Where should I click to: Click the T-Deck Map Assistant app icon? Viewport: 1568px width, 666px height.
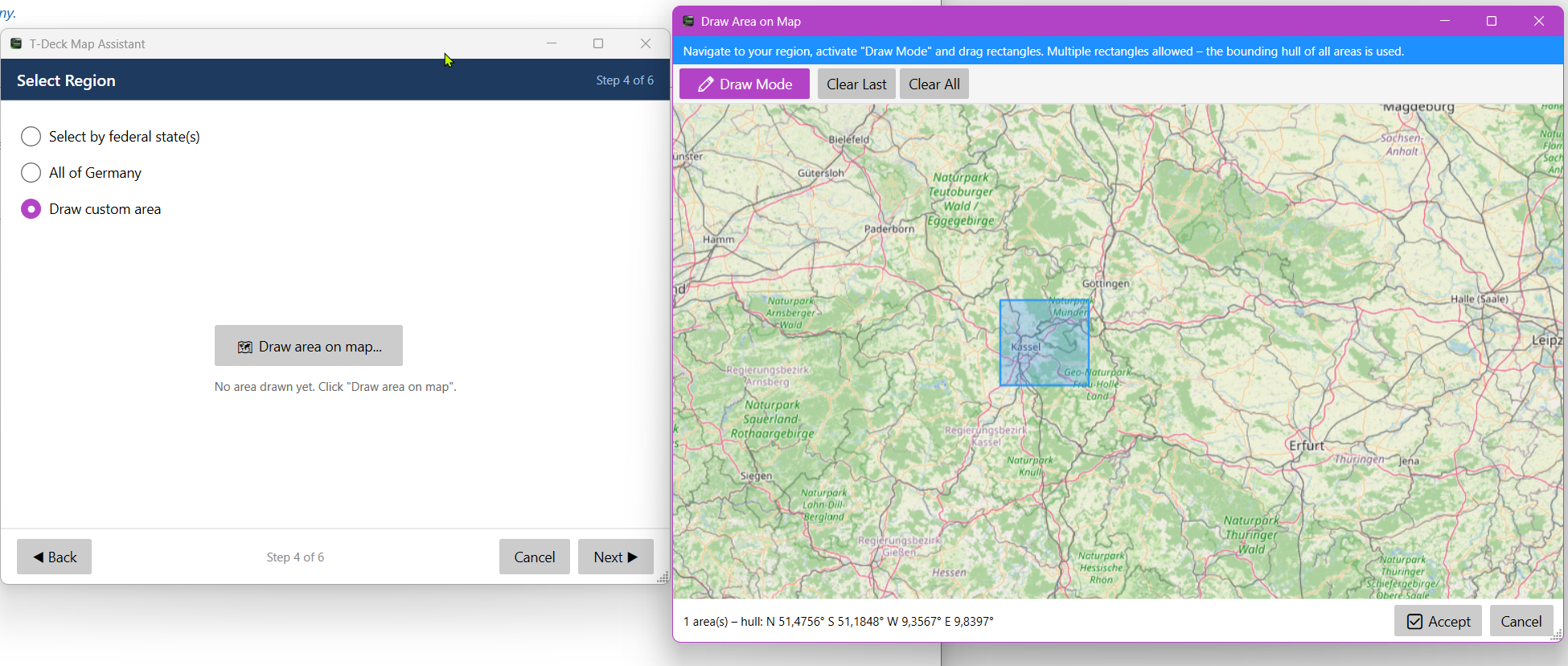pos(16,43)
